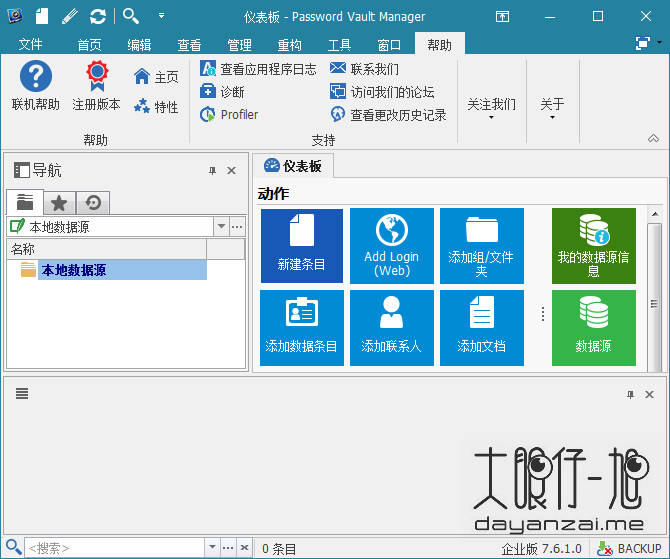Collapse the ribbon with the chevron
670x559 pixels.
click(x=653, y=138)
